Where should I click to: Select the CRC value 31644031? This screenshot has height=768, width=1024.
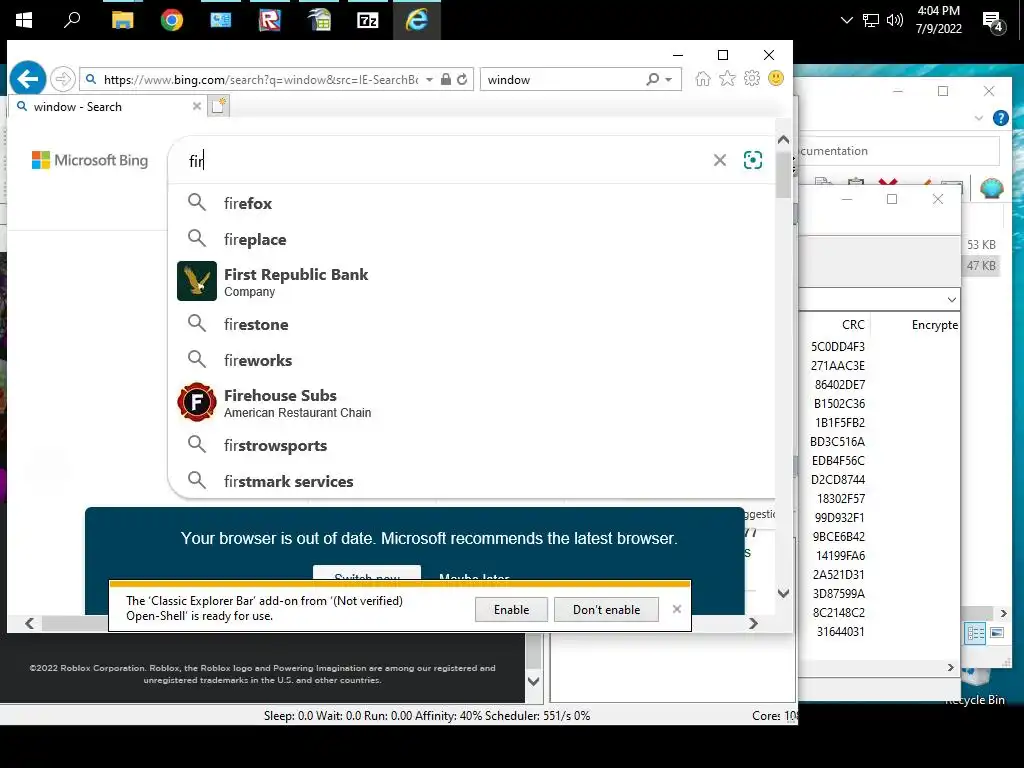point(840,632)
